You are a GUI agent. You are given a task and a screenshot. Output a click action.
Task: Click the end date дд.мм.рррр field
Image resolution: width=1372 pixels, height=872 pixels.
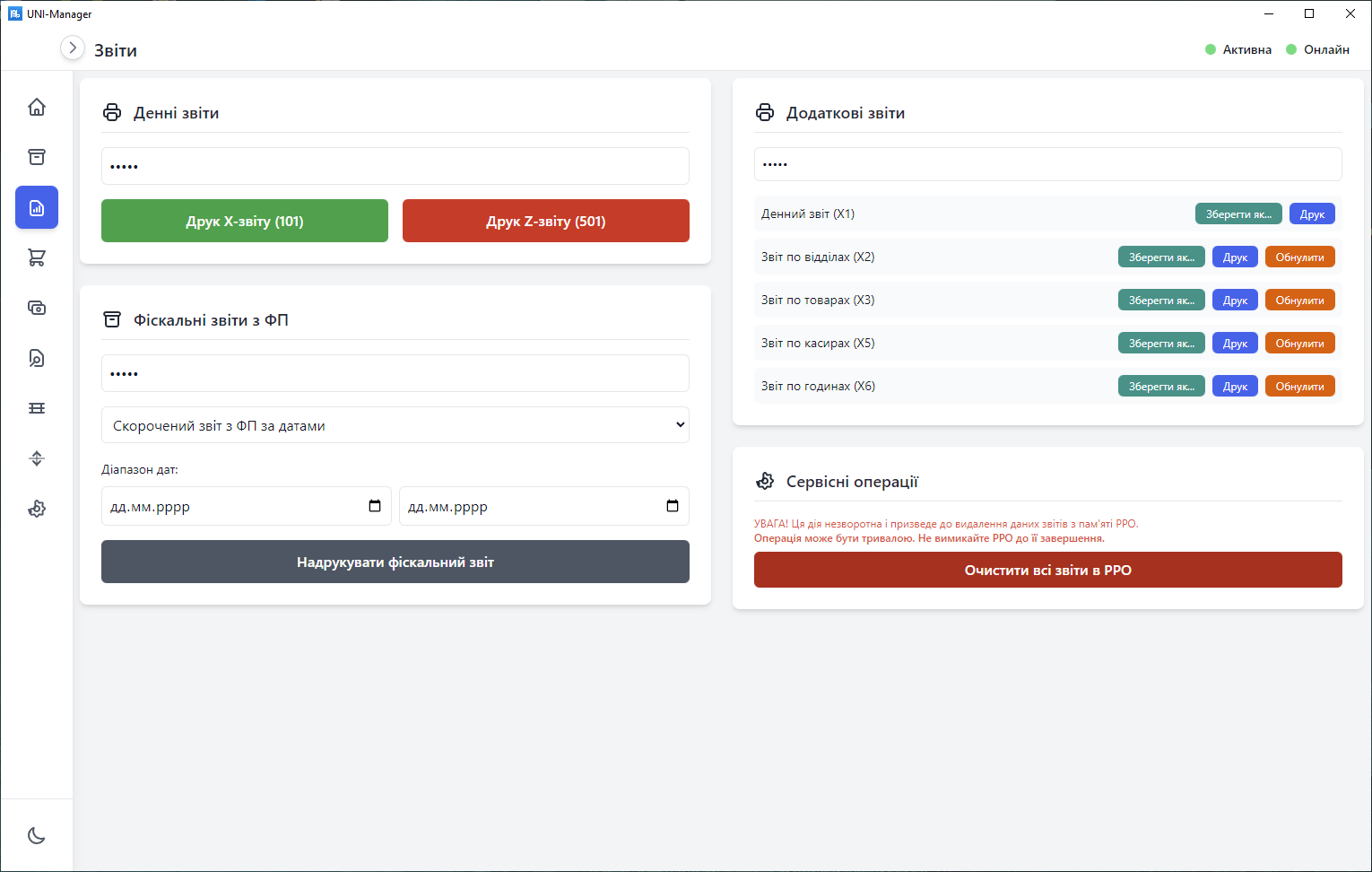(x=544, y=506)
